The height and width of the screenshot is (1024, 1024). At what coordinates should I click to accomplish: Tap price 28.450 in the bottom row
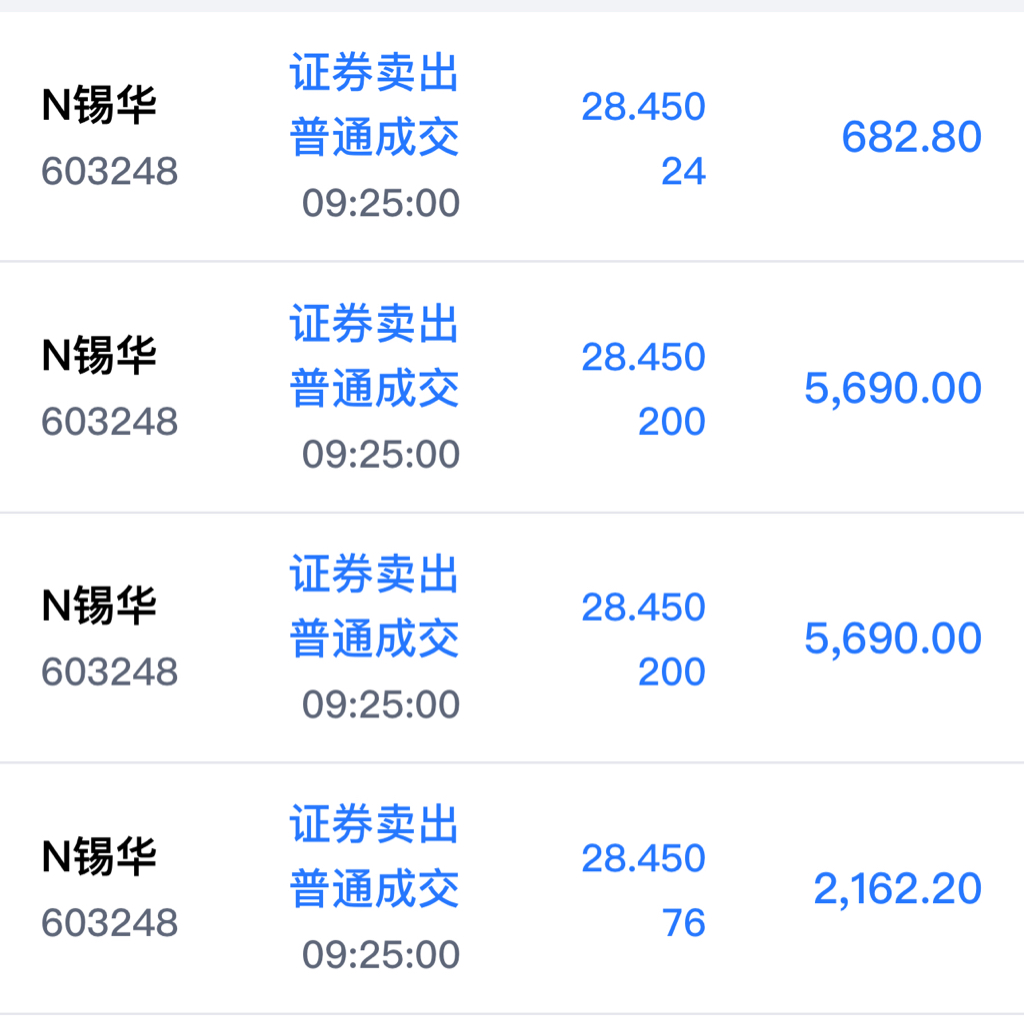[x=643, y=857]
